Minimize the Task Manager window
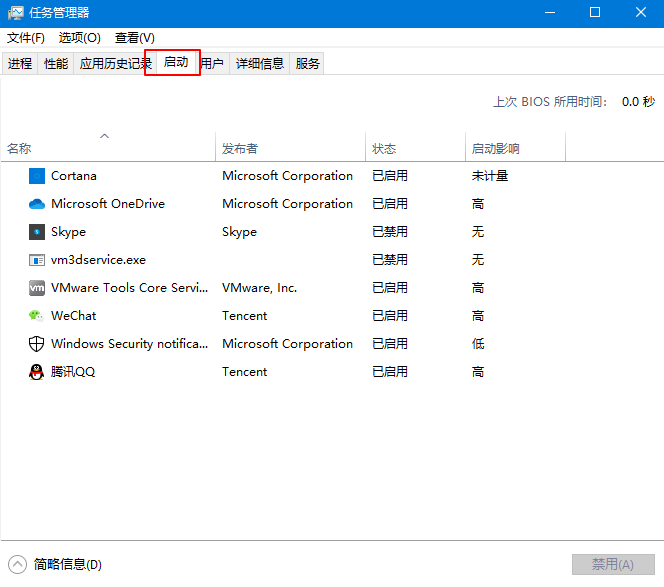 pyautogui.click(x=550, y=12)
